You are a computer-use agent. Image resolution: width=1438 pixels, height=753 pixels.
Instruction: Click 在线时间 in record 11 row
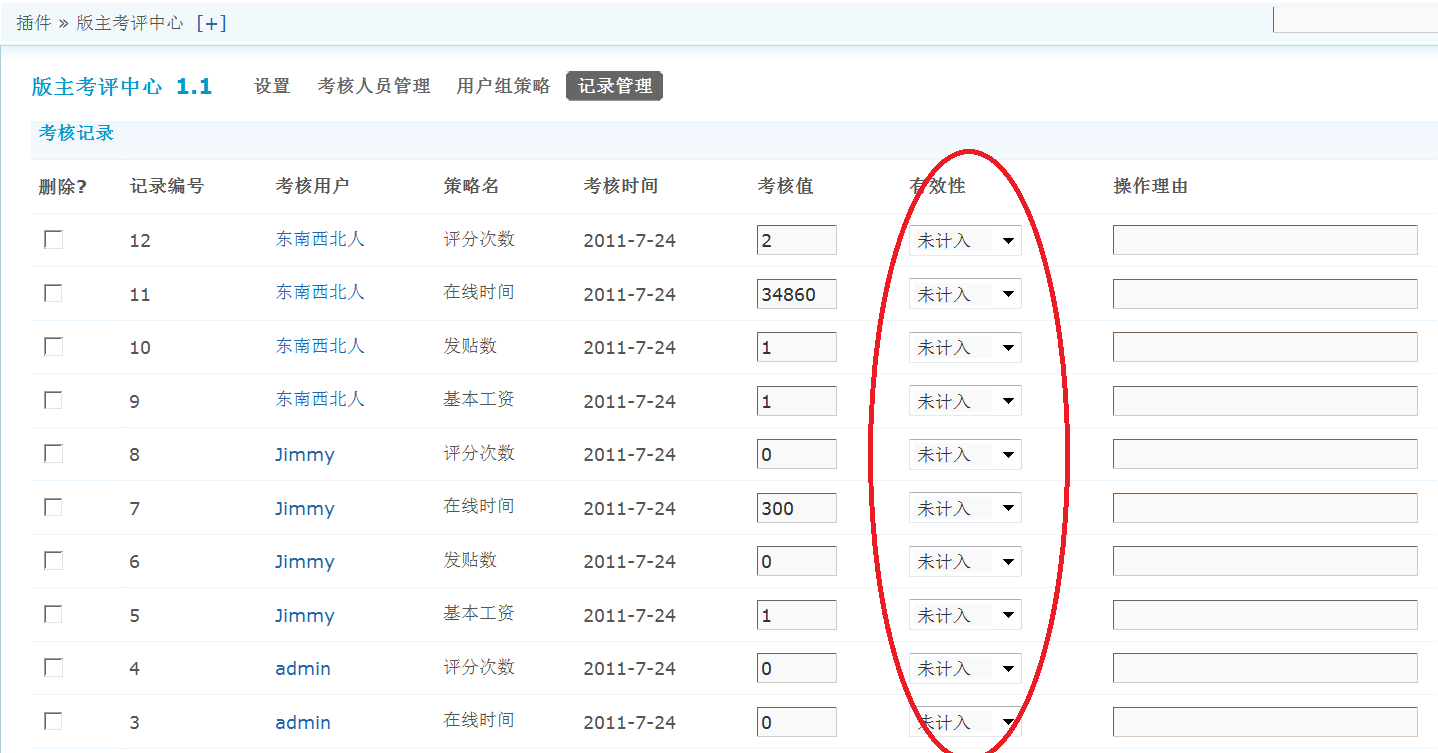pyautogui.click(x=479, y=292)
